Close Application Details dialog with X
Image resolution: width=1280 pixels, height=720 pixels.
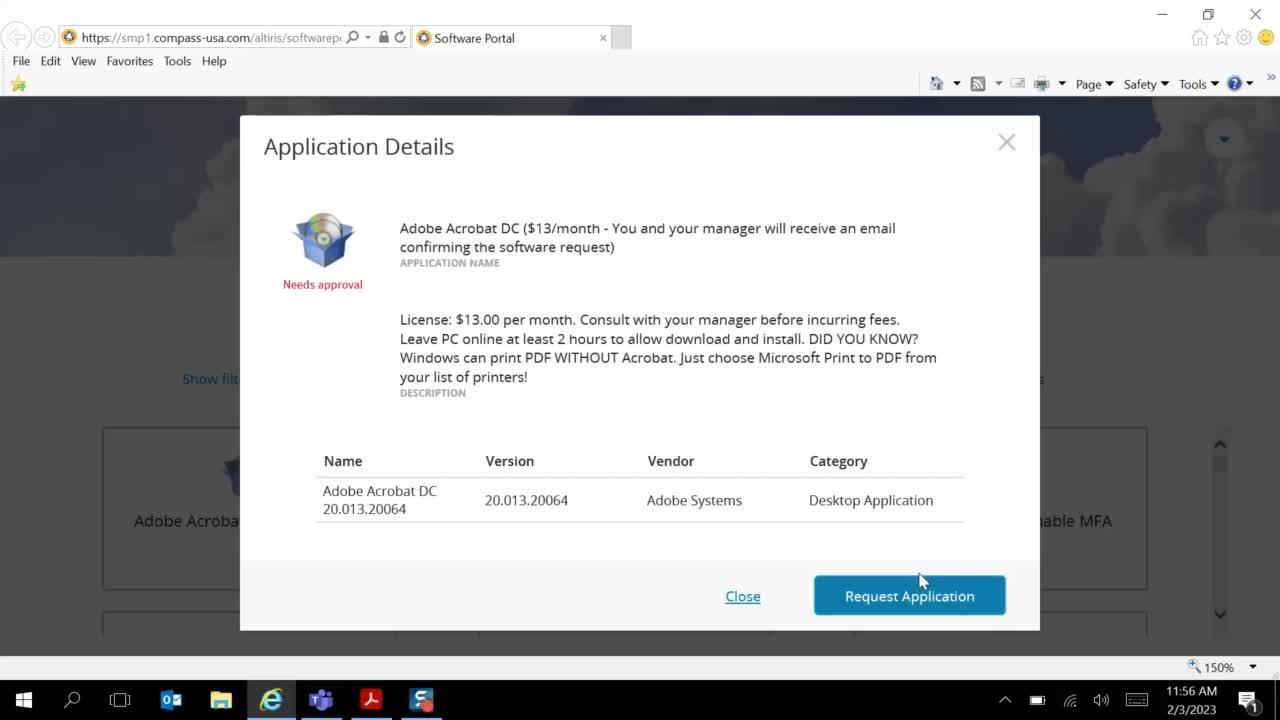pyautogui.click(x=1006, y=142)
